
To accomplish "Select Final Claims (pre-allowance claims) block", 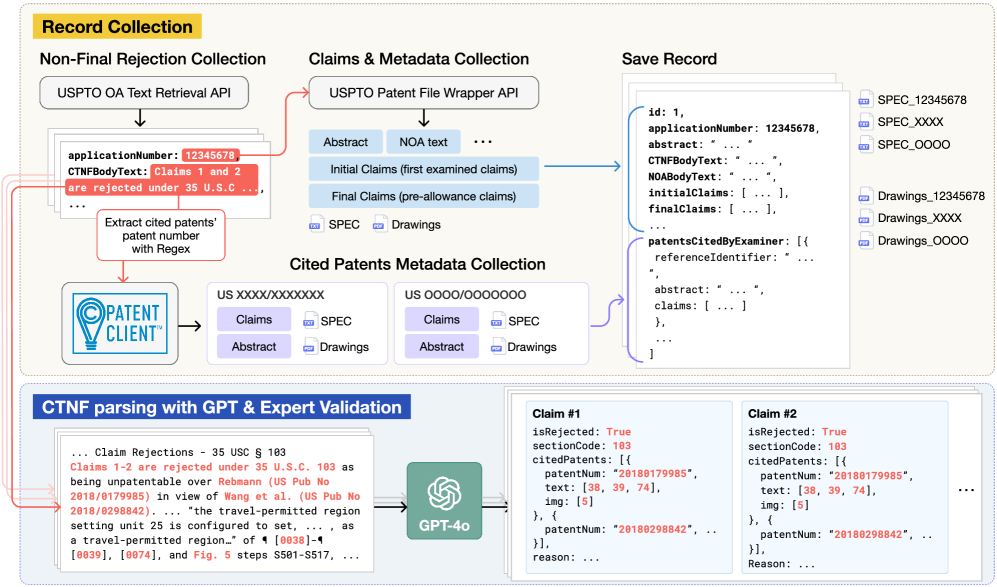I will tap(423, 197).
